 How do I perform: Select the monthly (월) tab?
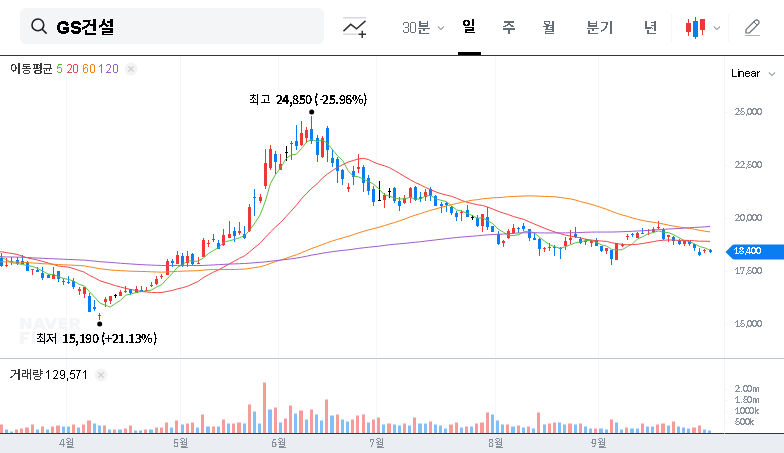pos(548,27)
